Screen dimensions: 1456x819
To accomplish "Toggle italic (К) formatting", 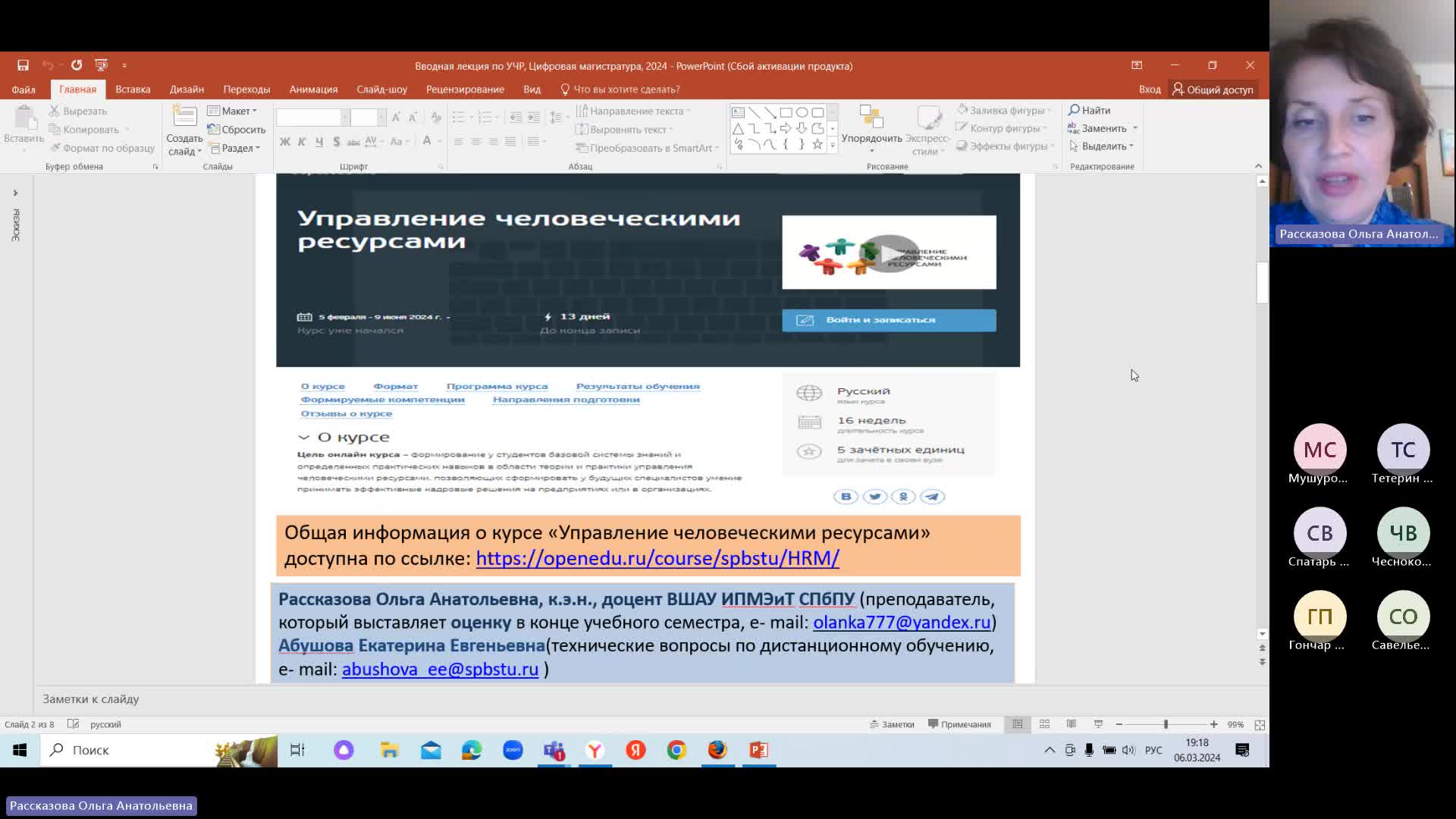I will [302, 141].
